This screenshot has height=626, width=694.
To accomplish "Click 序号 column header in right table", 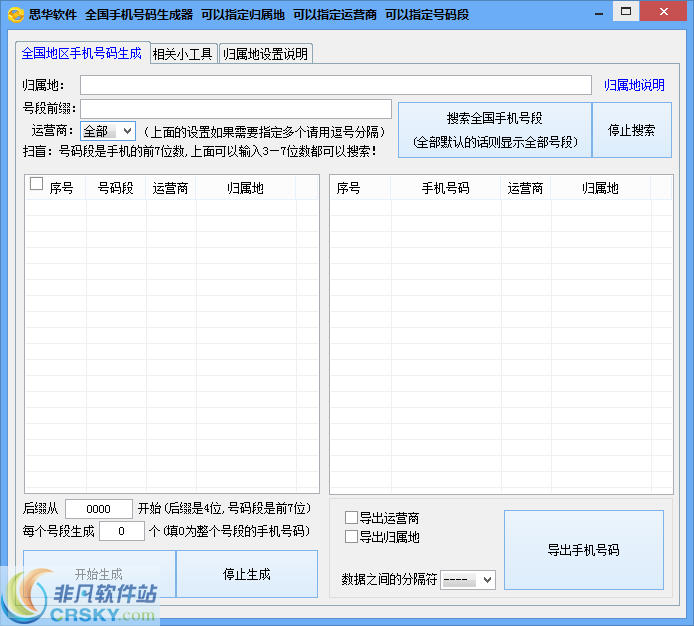I will tap(348, 188).
